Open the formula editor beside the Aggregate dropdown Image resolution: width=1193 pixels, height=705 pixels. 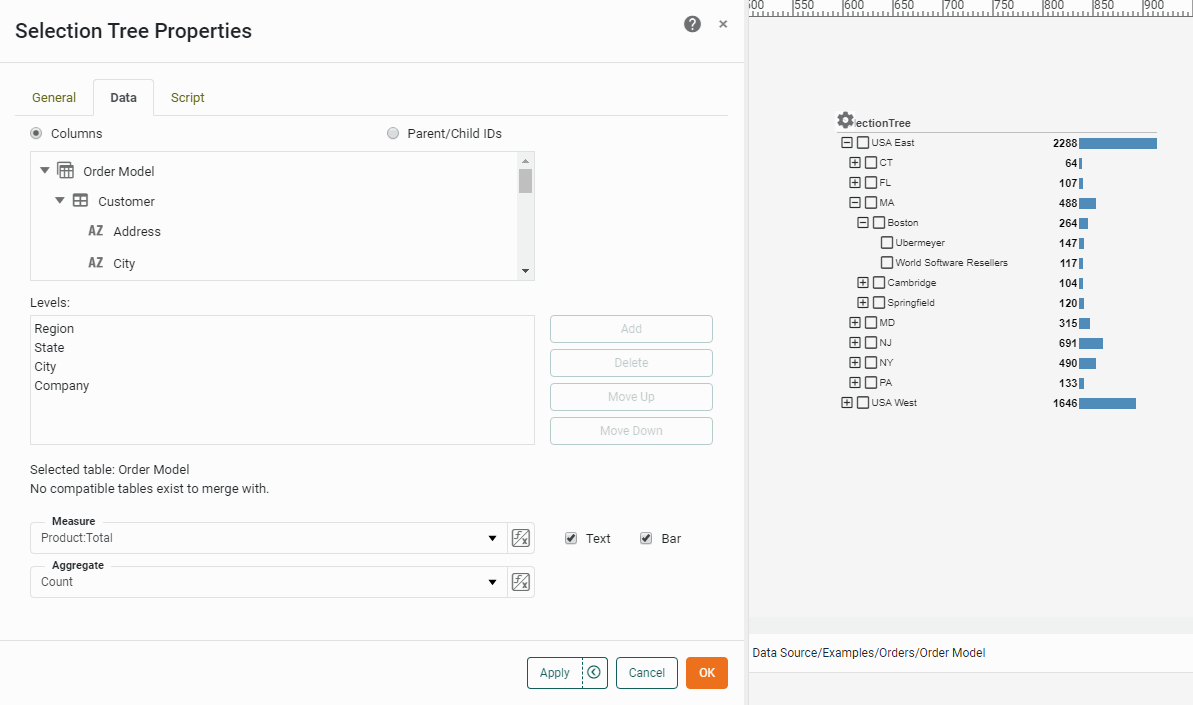(x=520, y=581)
